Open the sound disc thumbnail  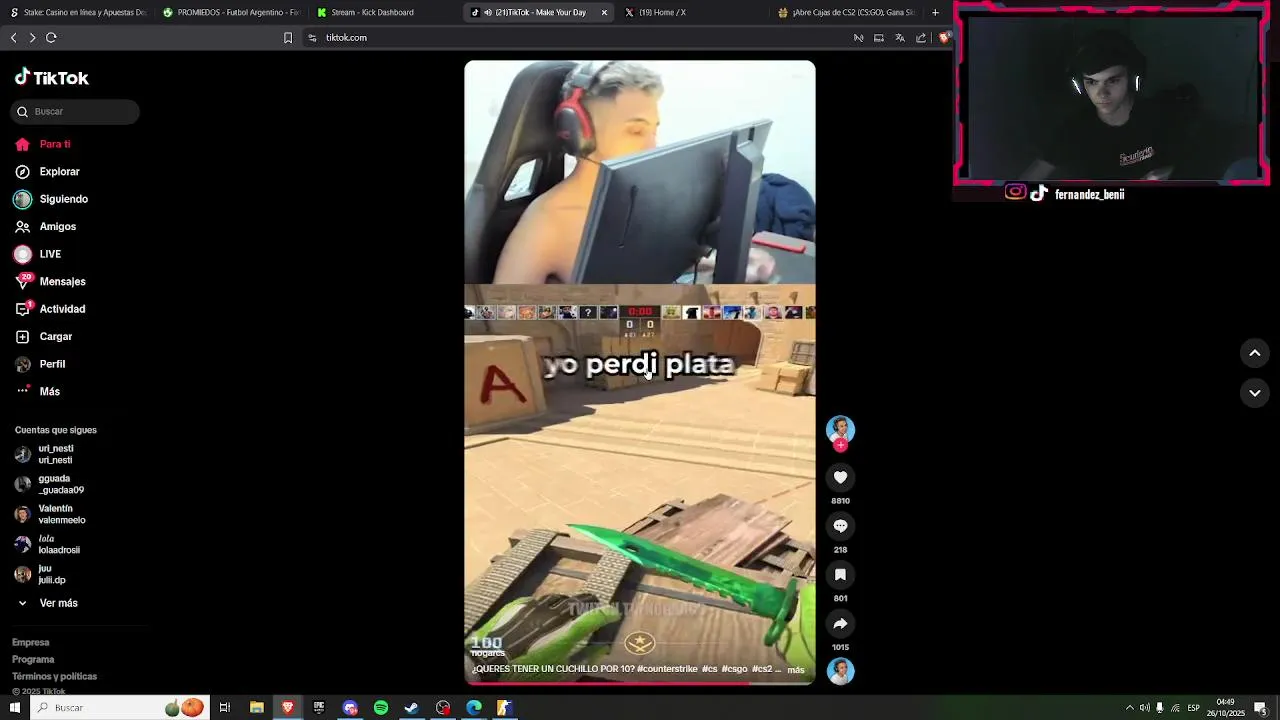pos(840,671)
